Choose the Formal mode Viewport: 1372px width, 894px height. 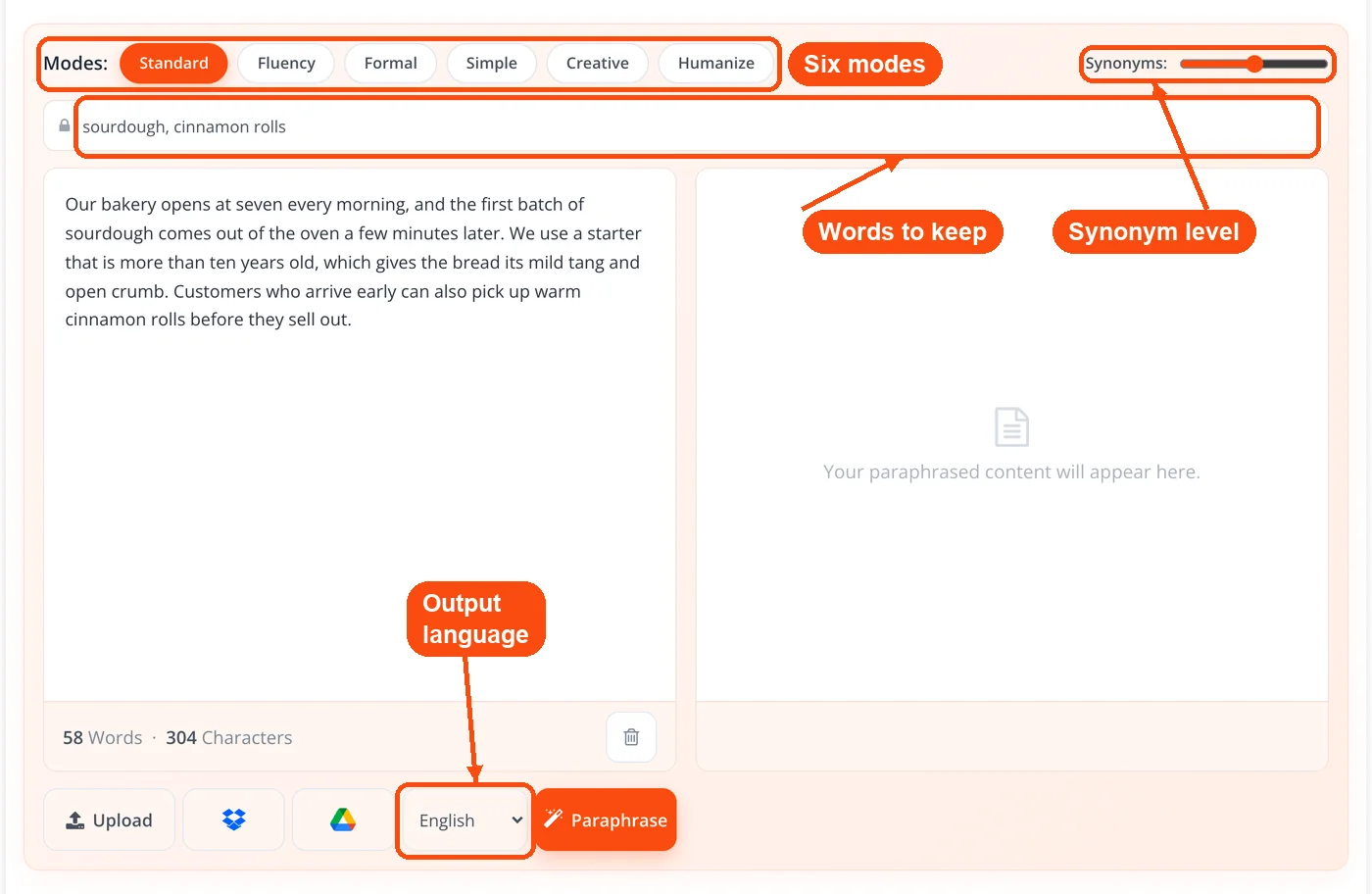(390, 63)
